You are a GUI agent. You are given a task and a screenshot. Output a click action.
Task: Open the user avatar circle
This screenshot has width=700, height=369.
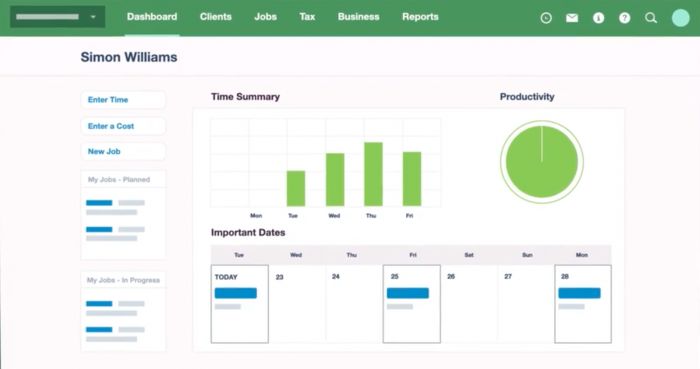click(681, 18)
